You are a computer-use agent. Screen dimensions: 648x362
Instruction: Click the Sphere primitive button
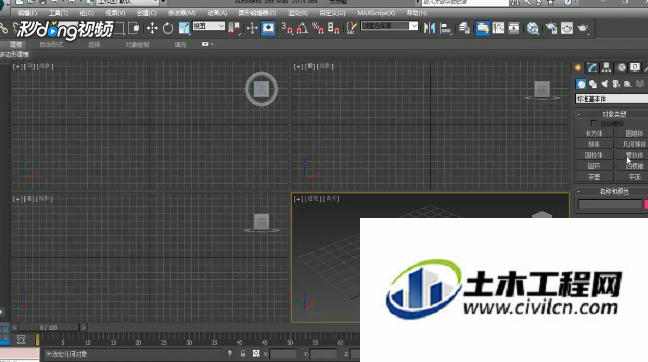click(594, 144)
